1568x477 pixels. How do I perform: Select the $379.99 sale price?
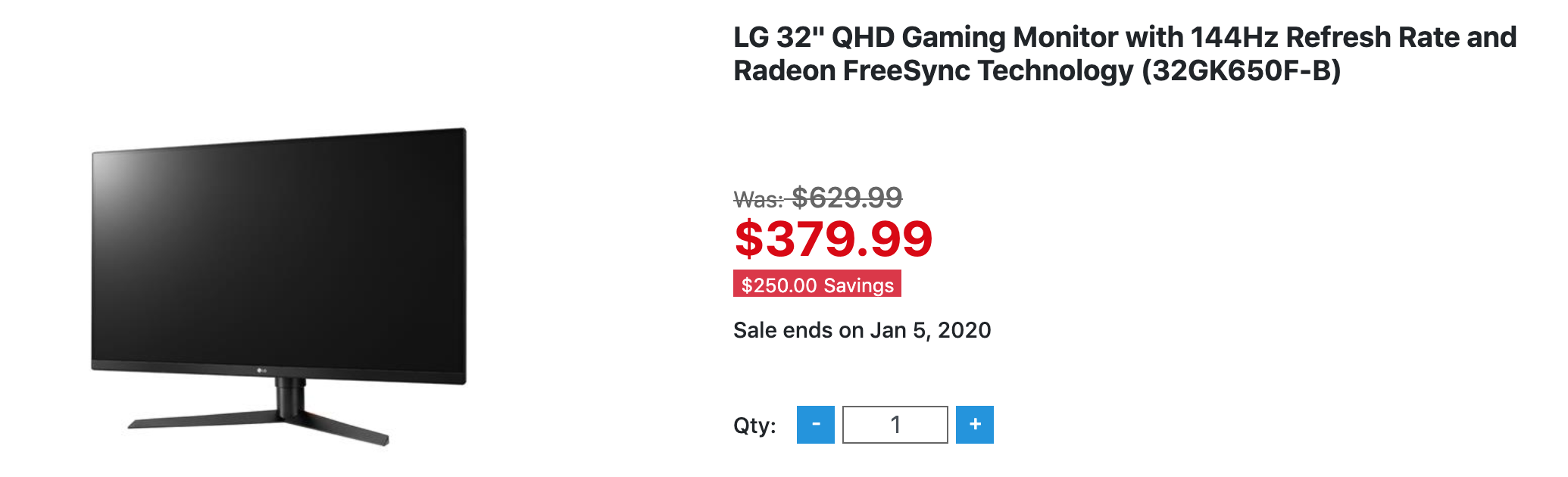click(x=833, y=238)
